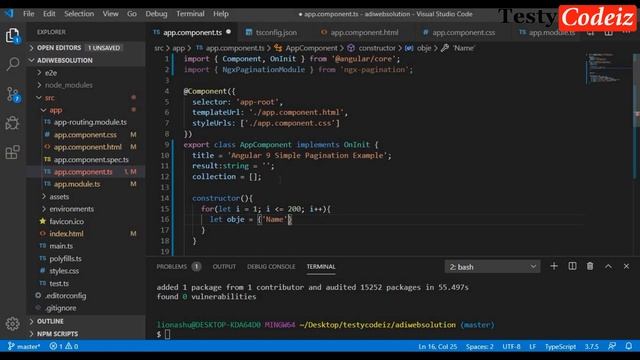Click the AppComponent breadcrumb

click(x=311, y=48)
